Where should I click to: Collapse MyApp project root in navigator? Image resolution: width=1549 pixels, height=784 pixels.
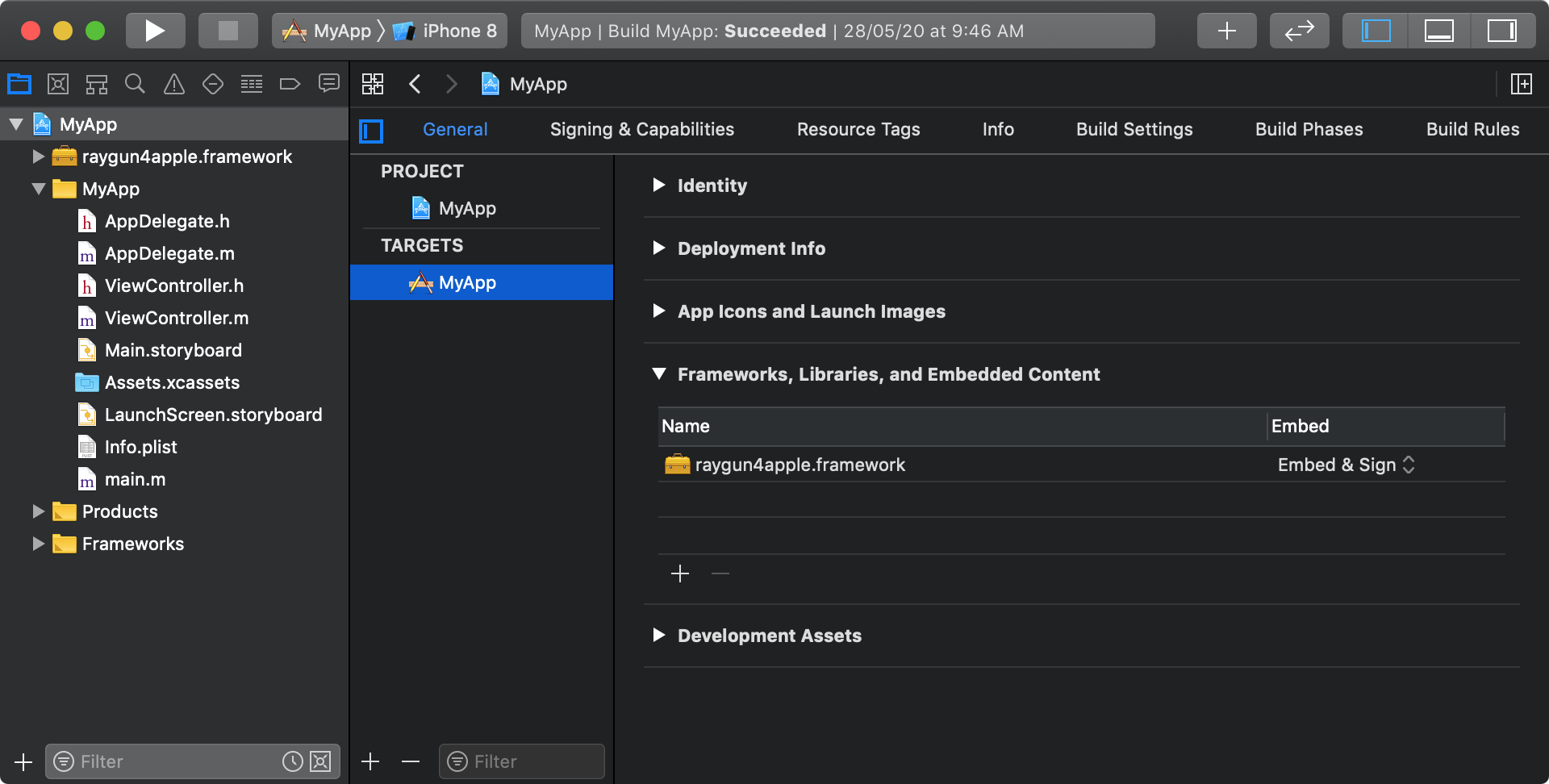[16, 124]
